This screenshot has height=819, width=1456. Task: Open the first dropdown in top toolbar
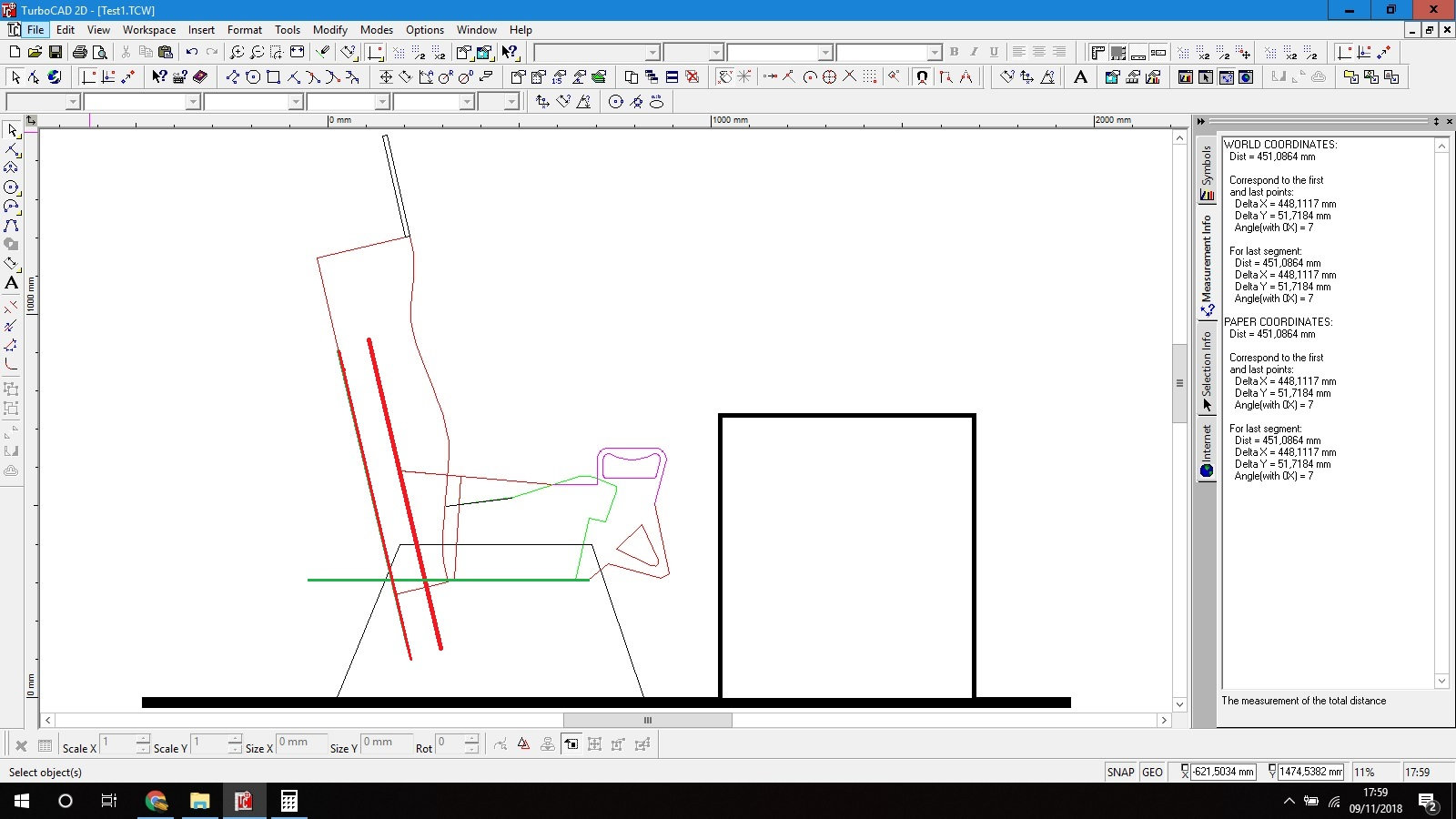point(652,53)
